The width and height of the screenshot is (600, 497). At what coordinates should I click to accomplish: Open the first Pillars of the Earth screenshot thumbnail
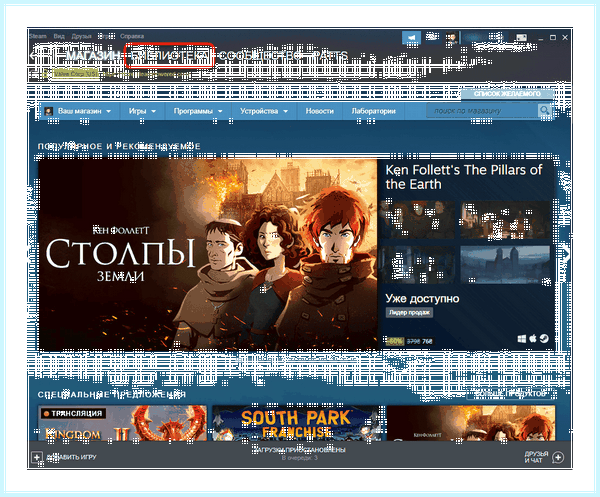pyautogui.click(x=417, y=220)
